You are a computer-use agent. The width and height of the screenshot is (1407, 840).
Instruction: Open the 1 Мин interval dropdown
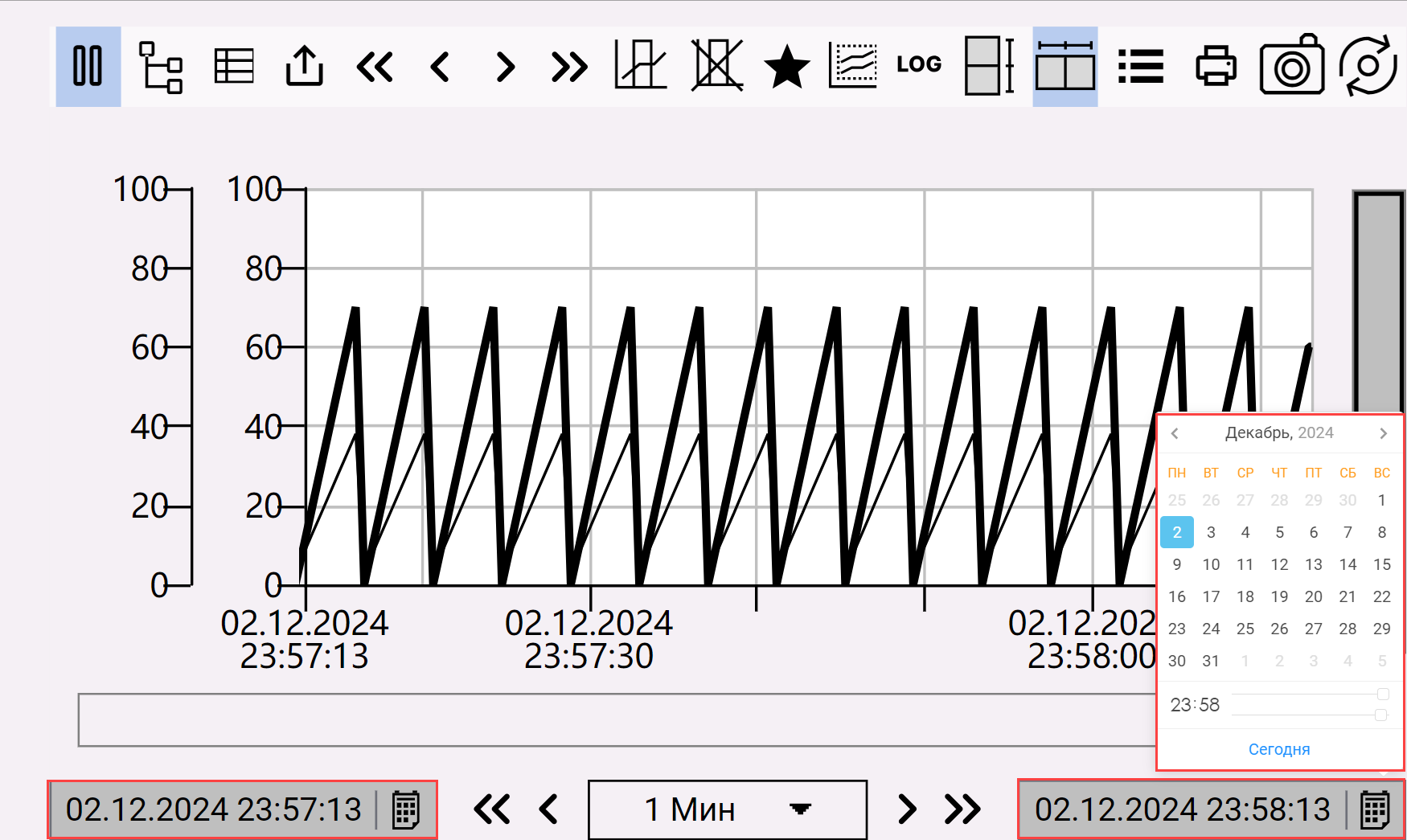[x=727, y=809]
